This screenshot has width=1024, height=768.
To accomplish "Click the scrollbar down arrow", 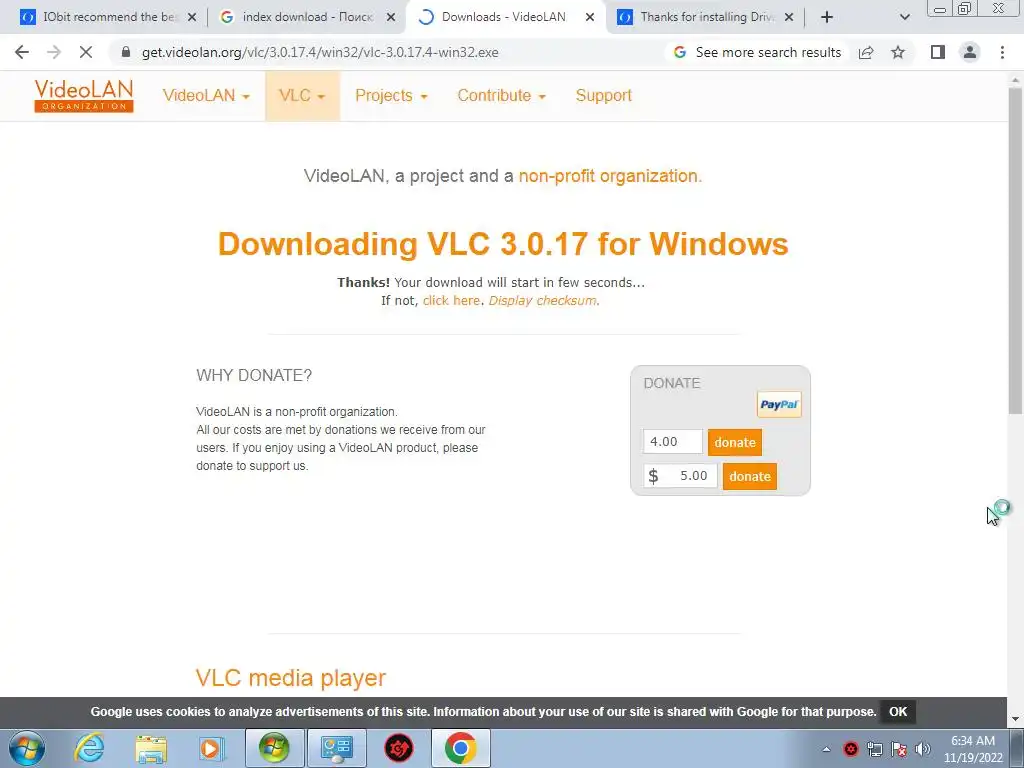I will pyautogui.click(x=1015, y=719).
